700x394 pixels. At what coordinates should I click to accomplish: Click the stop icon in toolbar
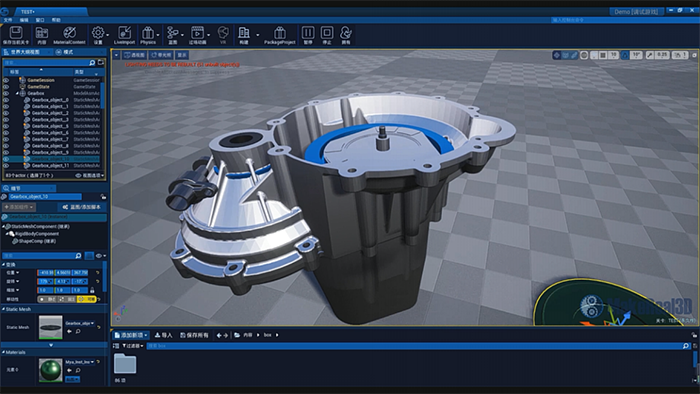pyautogui.click(x=327, y=33)
